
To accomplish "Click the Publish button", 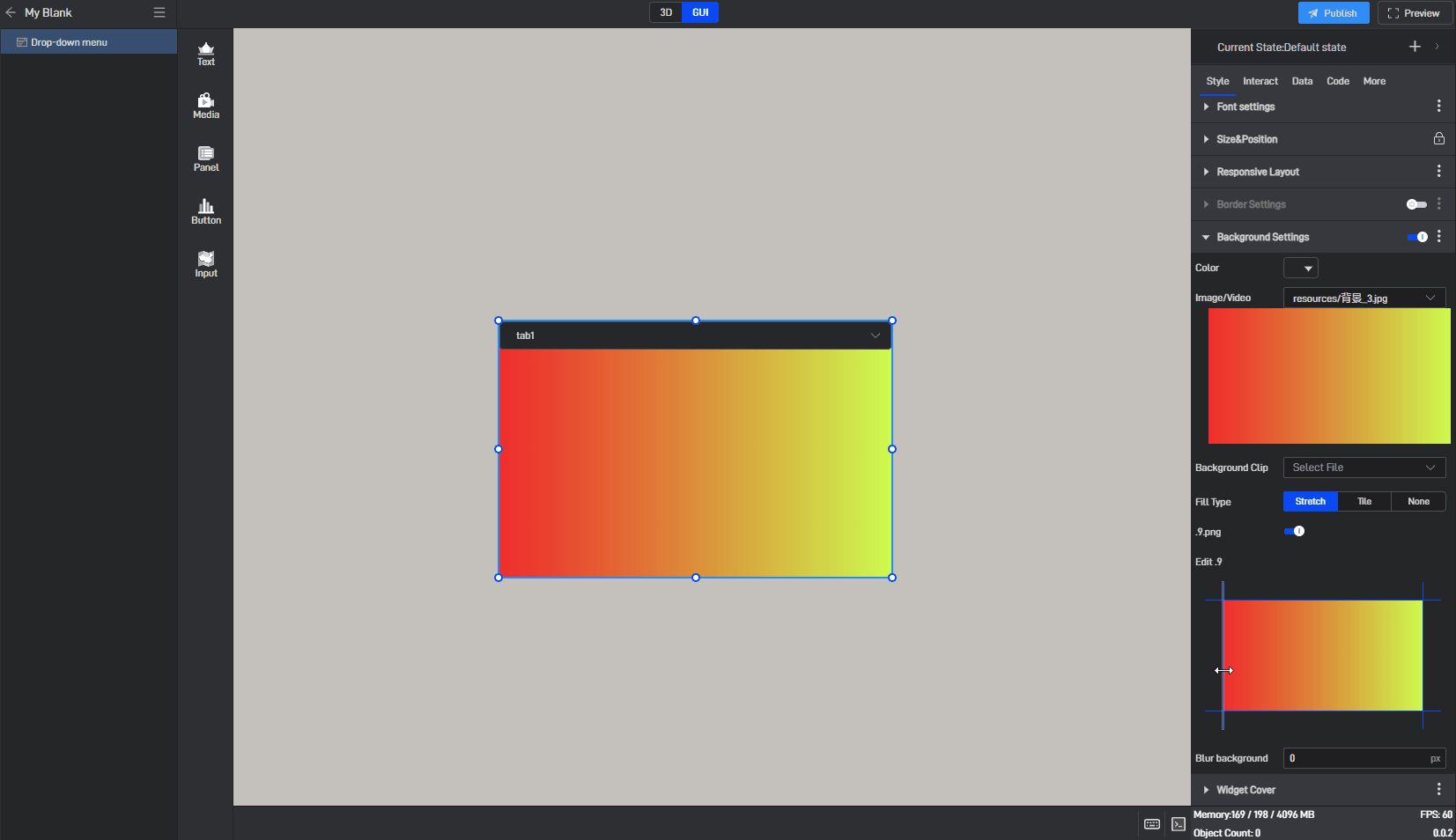I will click(x=1333, y=13).
